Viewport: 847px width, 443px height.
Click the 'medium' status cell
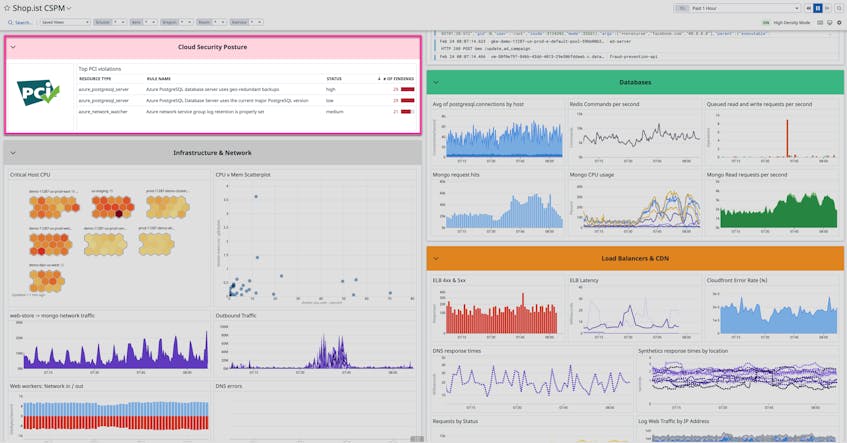coord(334,112)
